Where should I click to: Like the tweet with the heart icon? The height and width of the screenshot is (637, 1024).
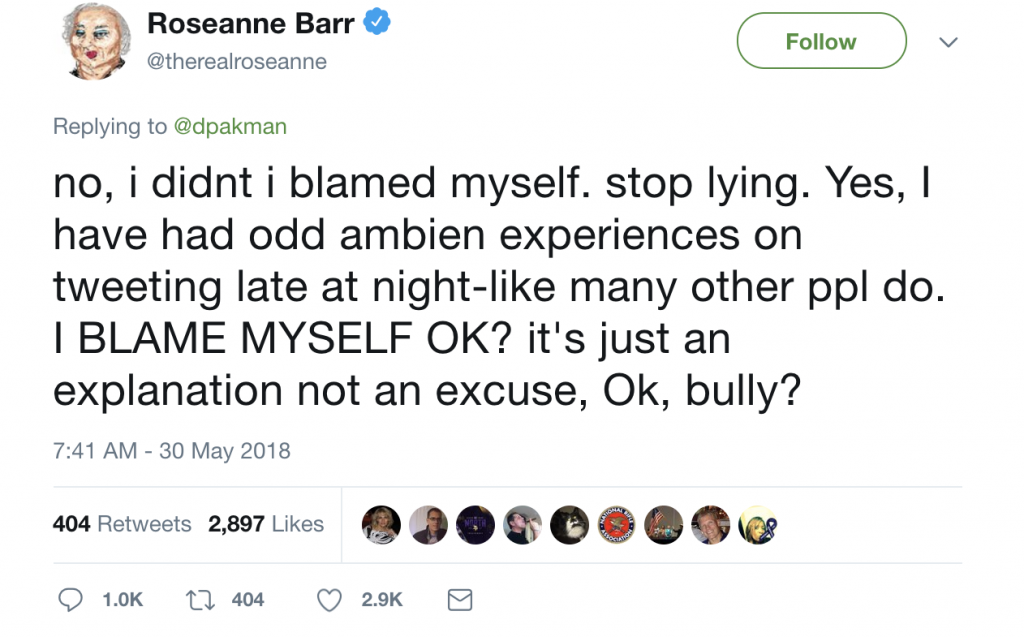coord(330,599)
